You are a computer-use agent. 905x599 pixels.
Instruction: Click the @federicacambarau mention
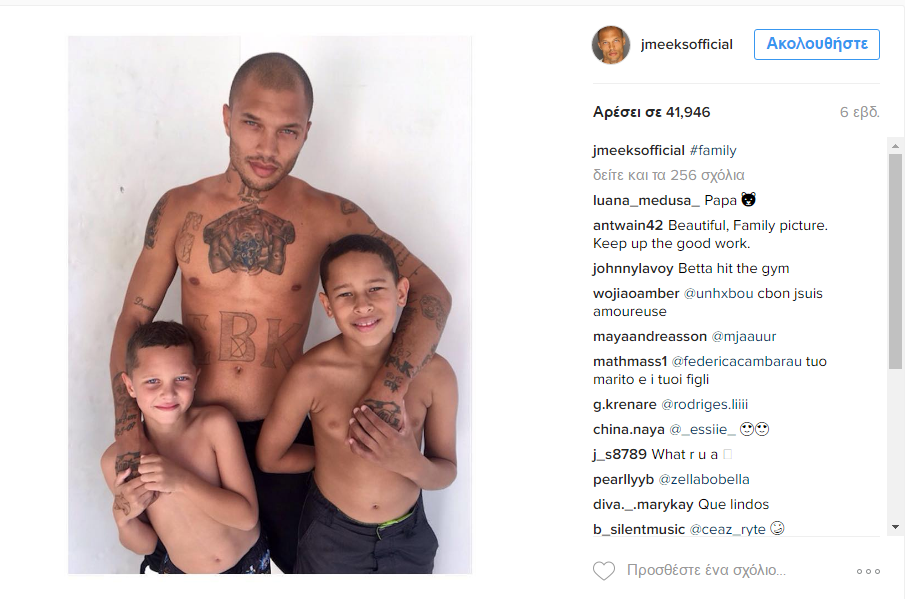coord(736,362)
